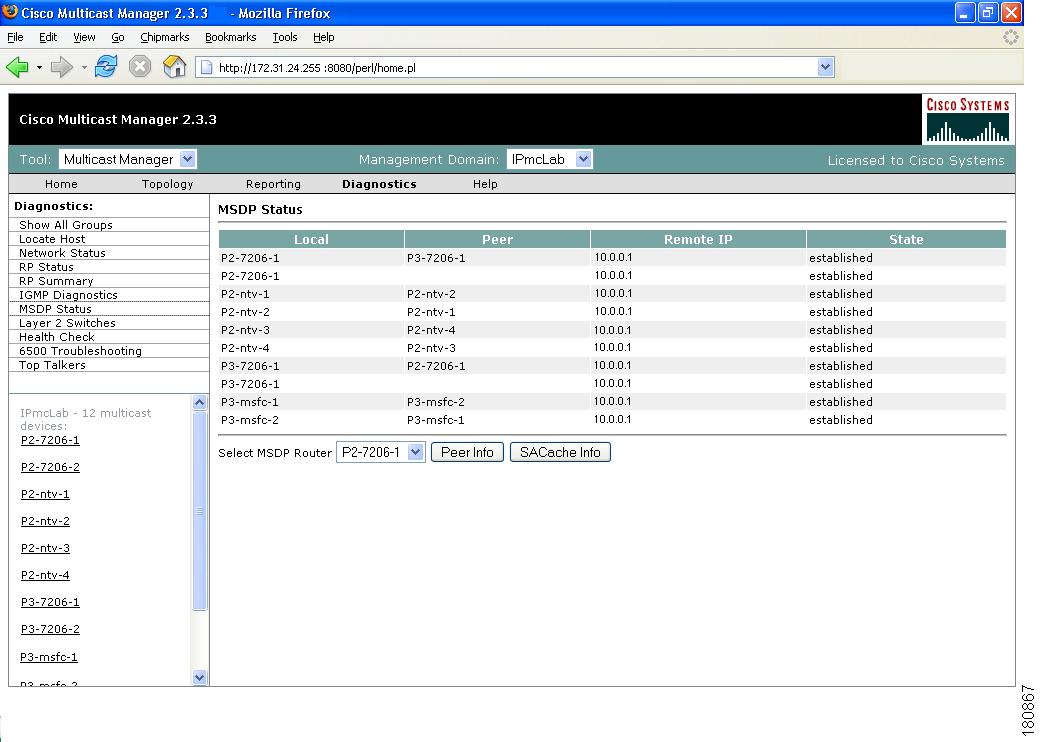Screen dimensions: 1043x742
Task: Open the Select MSDP Router dropdown
Action: (380, 453)
